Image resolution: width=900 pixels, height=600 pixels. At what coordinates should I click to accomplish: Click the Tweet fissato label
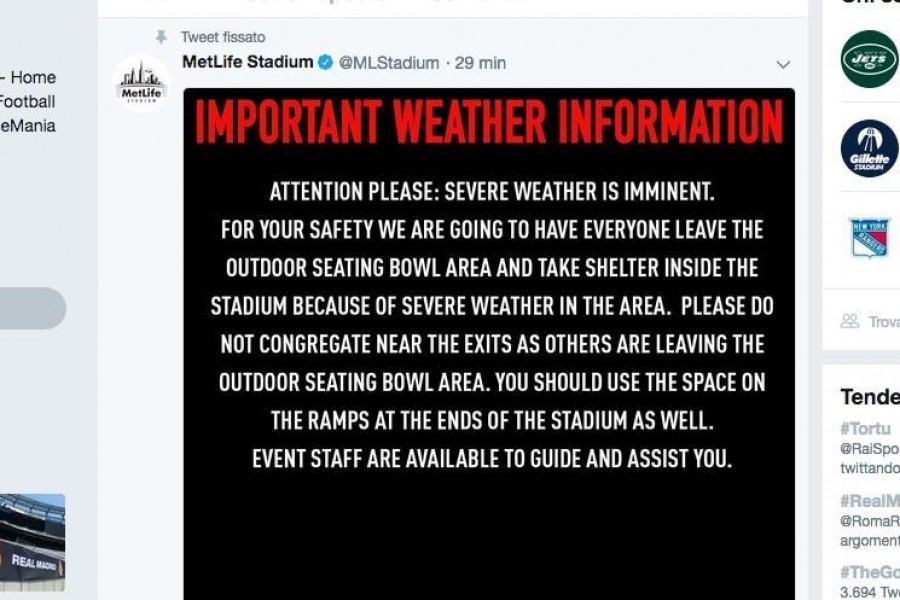(223, 37)
